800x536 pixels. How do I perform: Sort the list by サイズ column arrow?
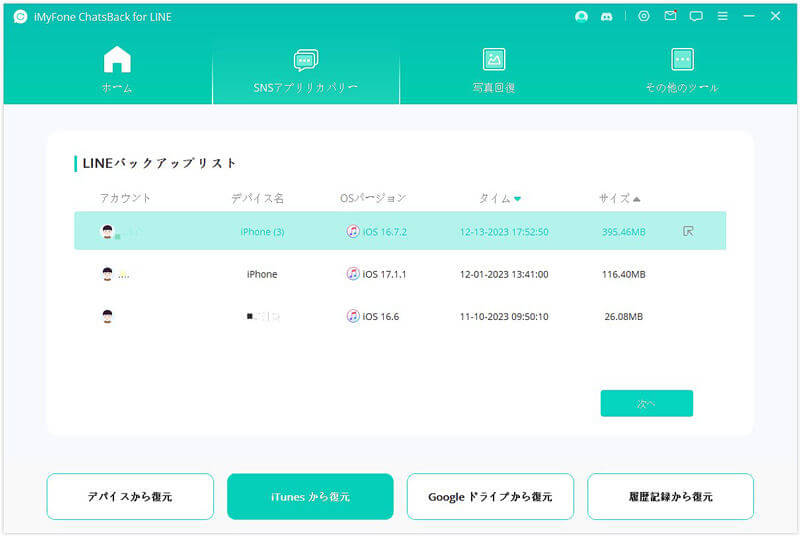pos(636,199)
